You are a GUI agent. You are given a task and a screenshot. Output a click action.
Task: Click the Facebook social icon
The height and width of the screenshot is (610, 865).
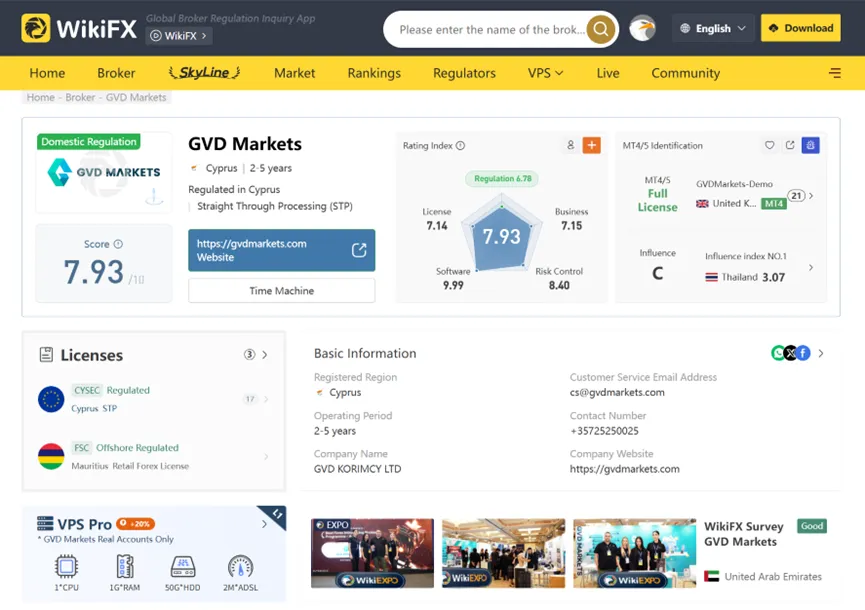(x=803, y=353)
